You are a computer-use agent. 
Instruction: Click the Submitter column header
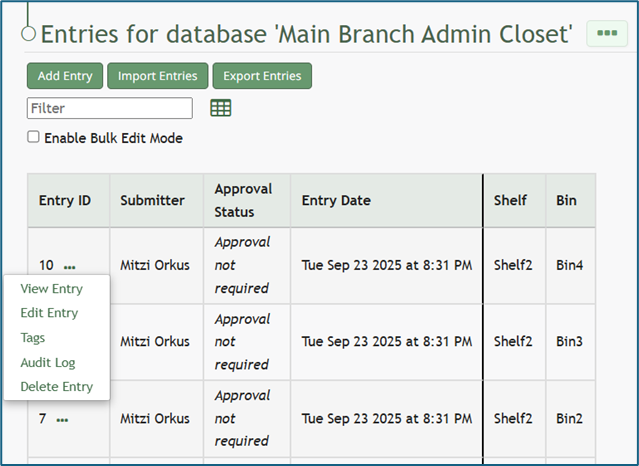[x=152, y=200]
